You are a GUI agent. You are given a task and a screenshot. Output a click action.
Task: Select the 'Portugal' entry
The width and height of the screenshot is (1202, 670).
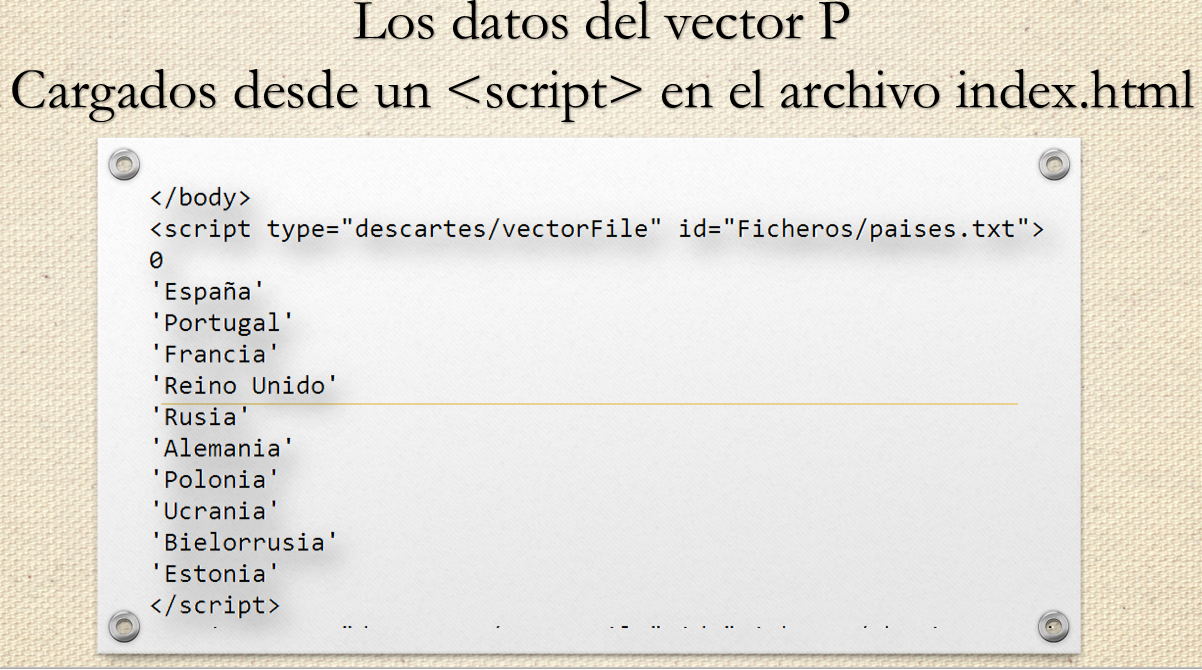coord(221,323)
